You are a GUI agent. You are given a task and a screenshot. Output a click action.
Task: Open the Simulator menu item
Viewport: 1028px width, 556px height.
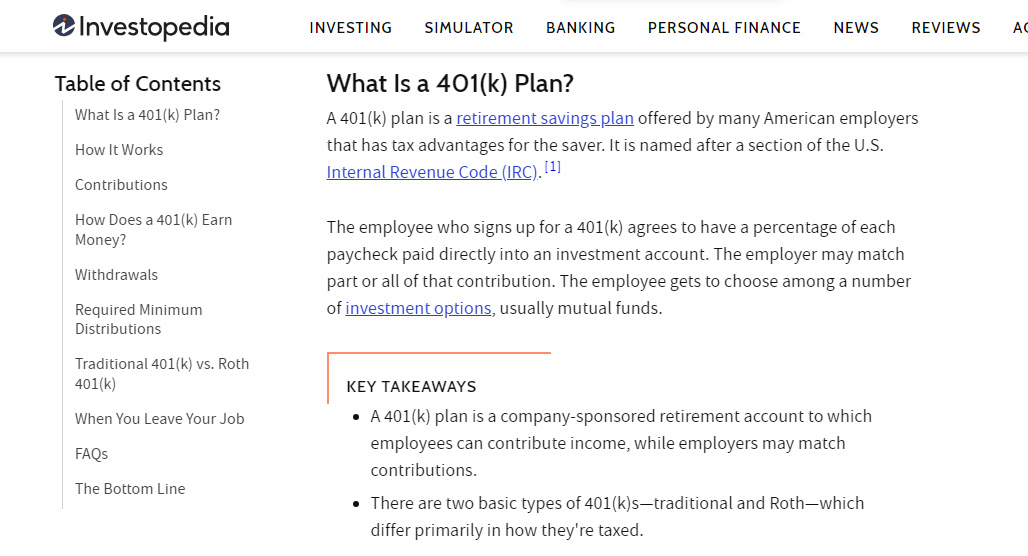[469, 28]
